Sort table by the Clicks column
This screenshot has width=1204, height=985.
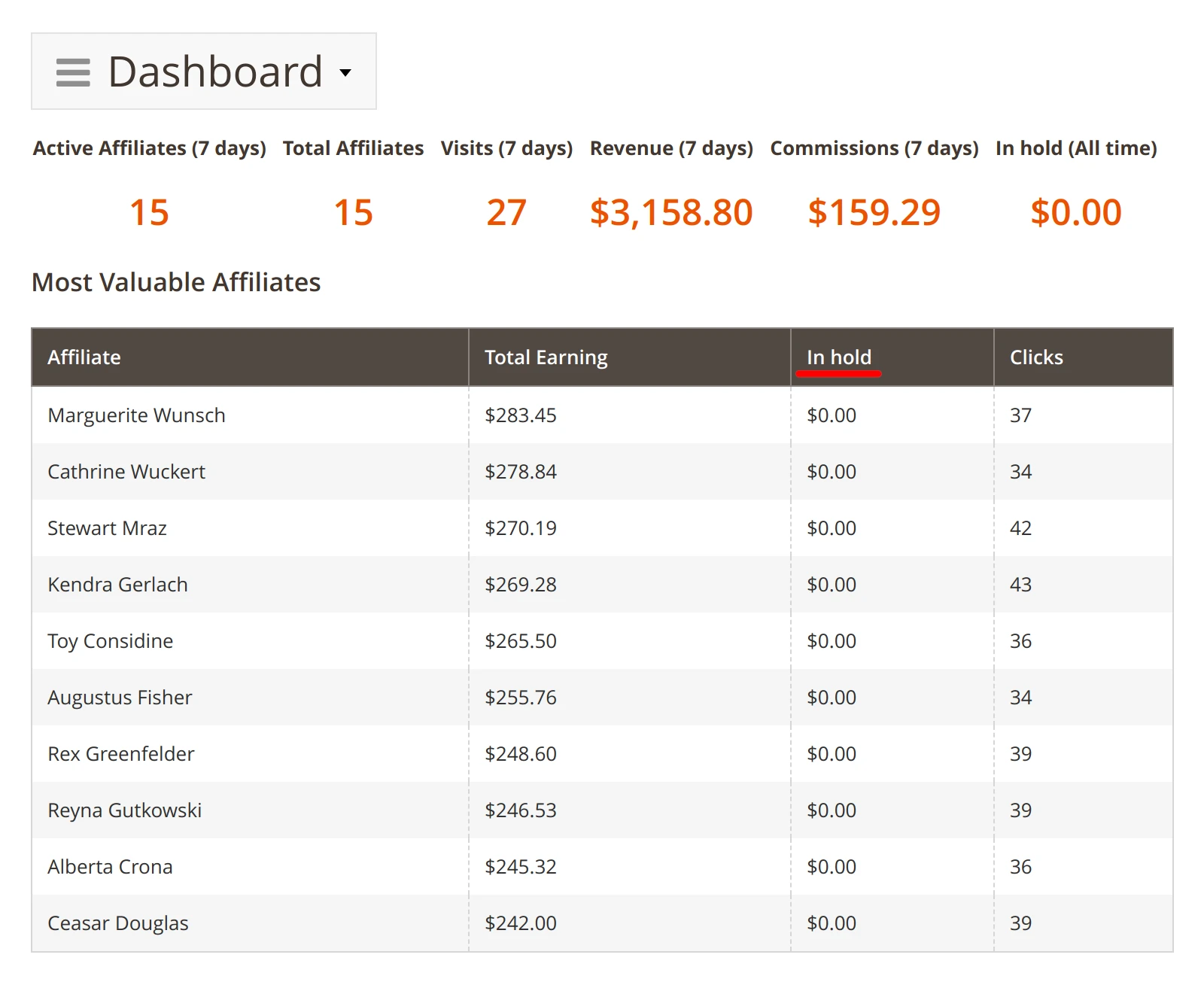1037,357
